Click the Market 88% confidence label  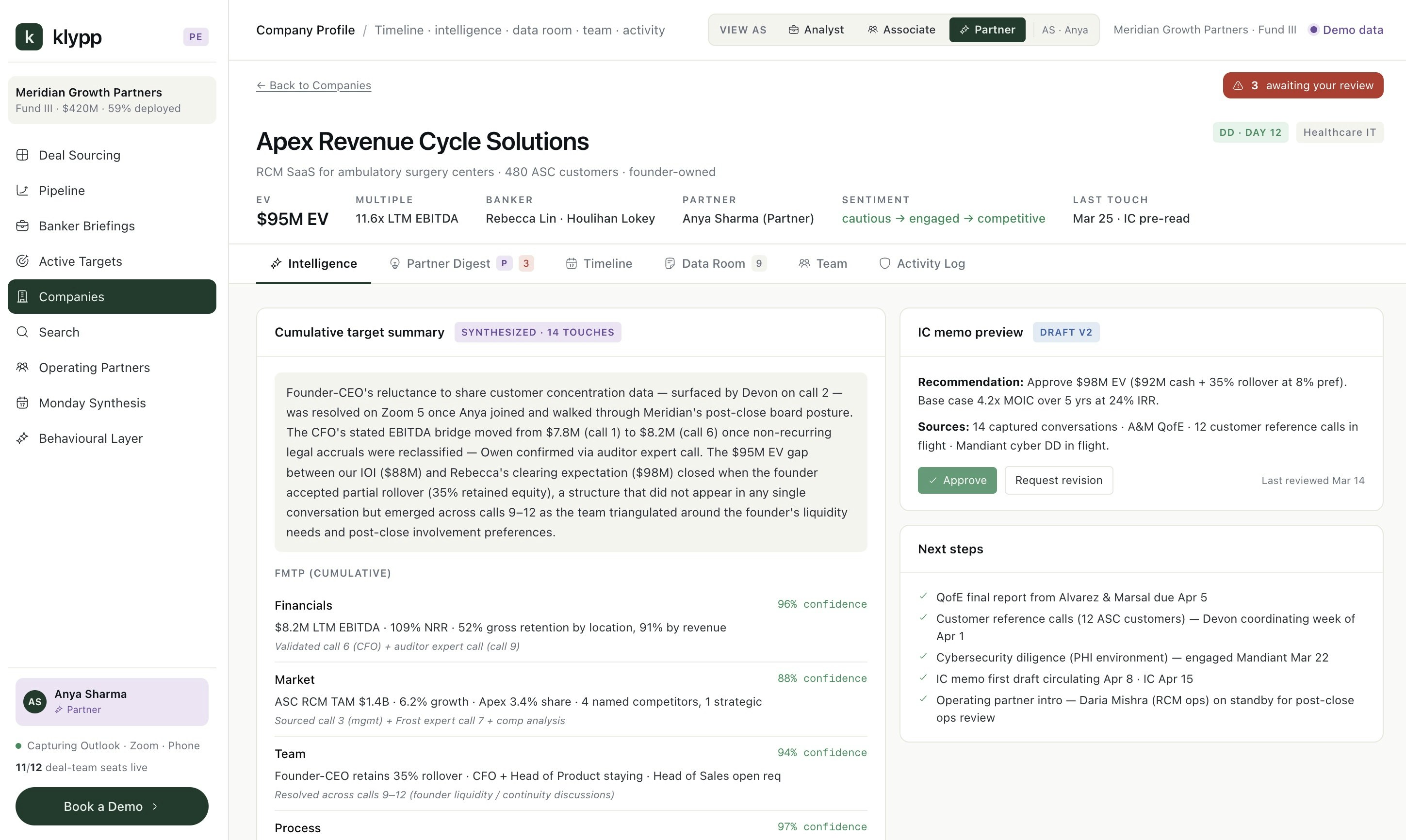[x=822, y=678]
